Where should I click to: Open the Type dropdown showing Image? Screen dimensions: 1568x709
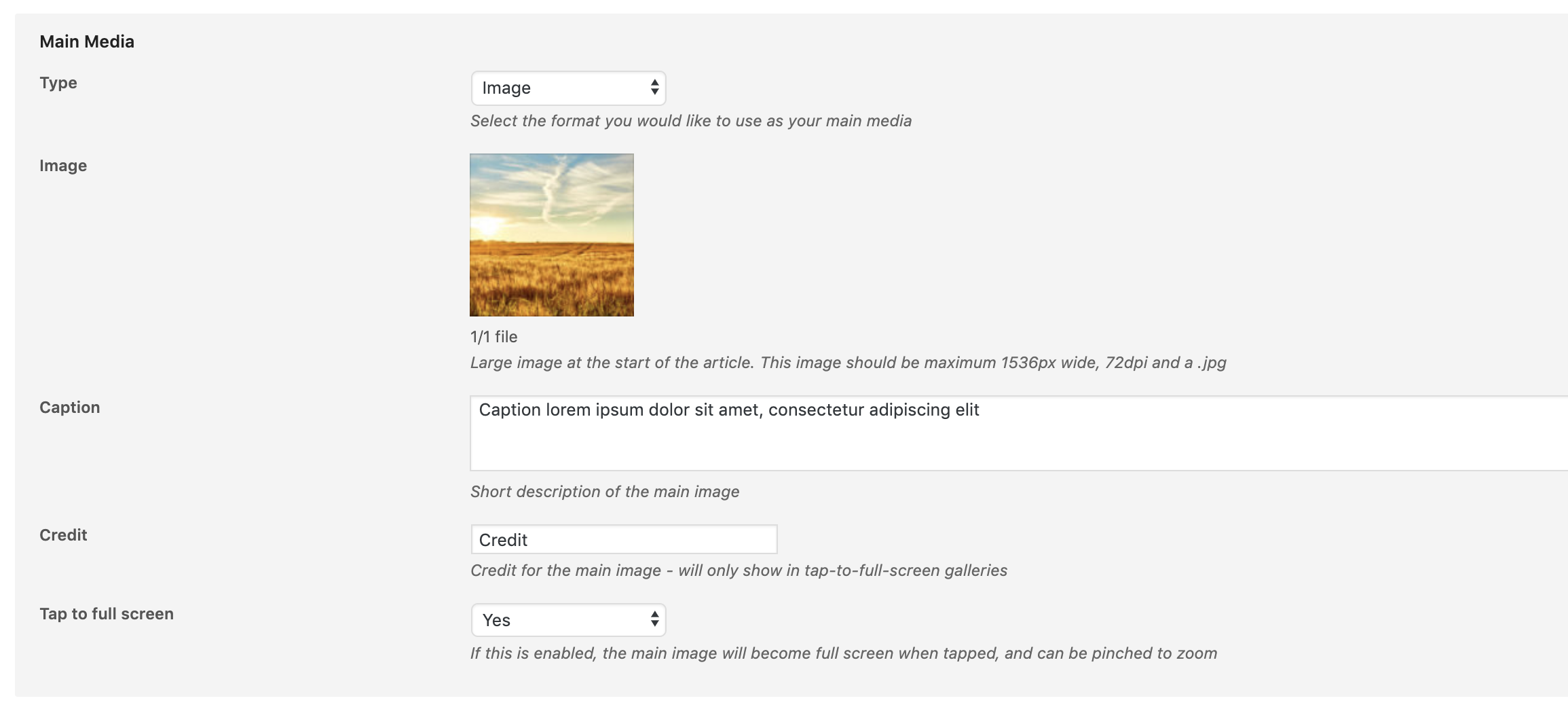coord(568,88)
